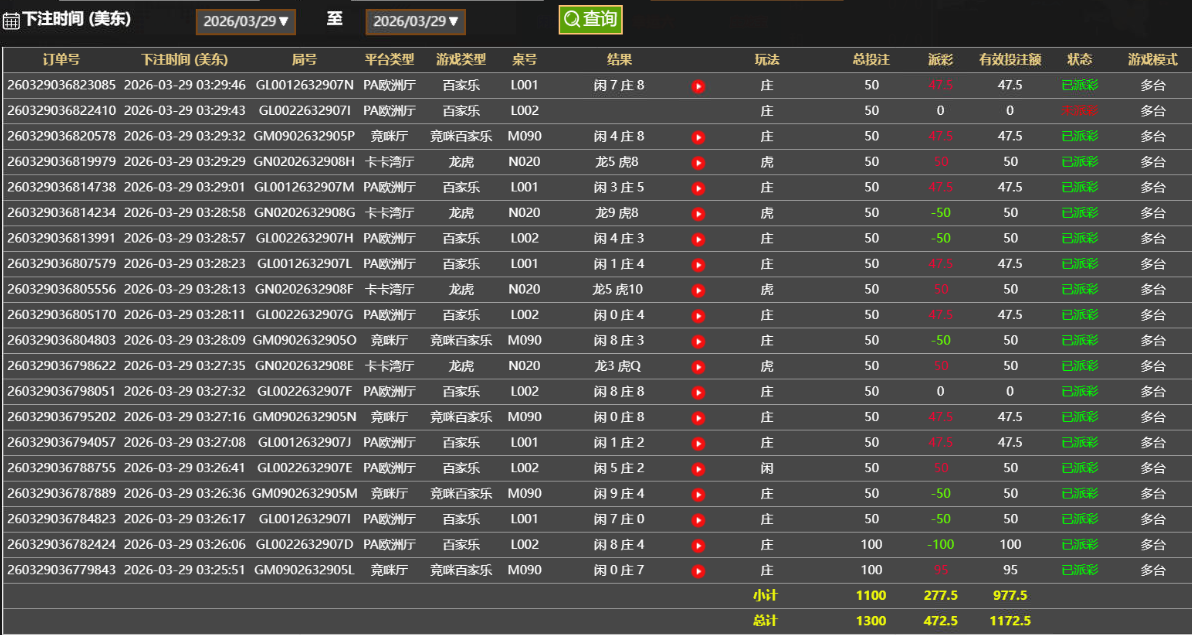Play replay for round GL0012632907J

(698, 443)
